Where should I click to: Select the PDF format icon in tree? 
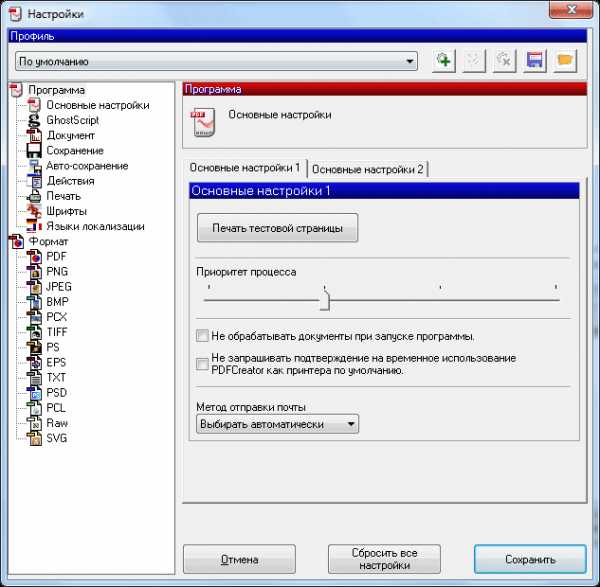(34, 256)
